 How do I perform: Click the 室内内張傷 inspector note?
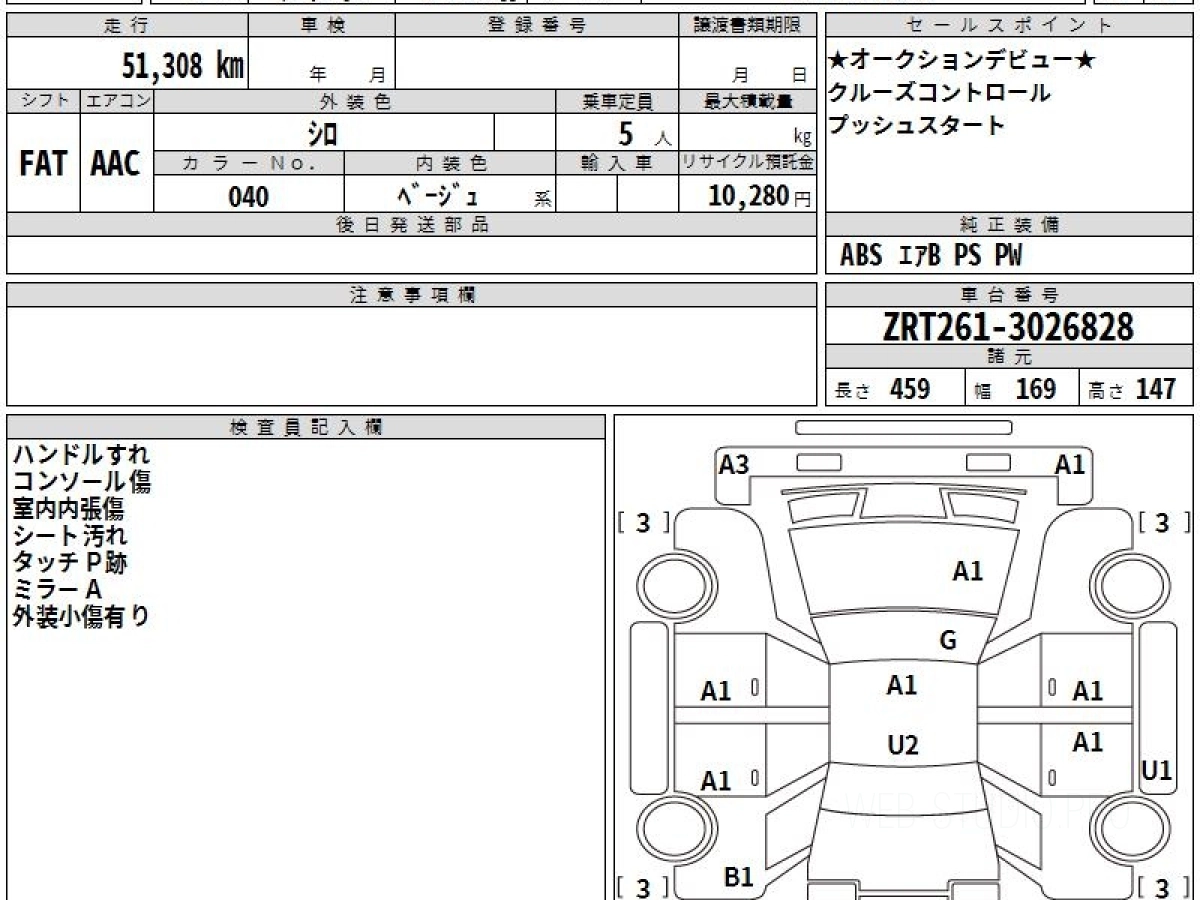click(68, 509)
